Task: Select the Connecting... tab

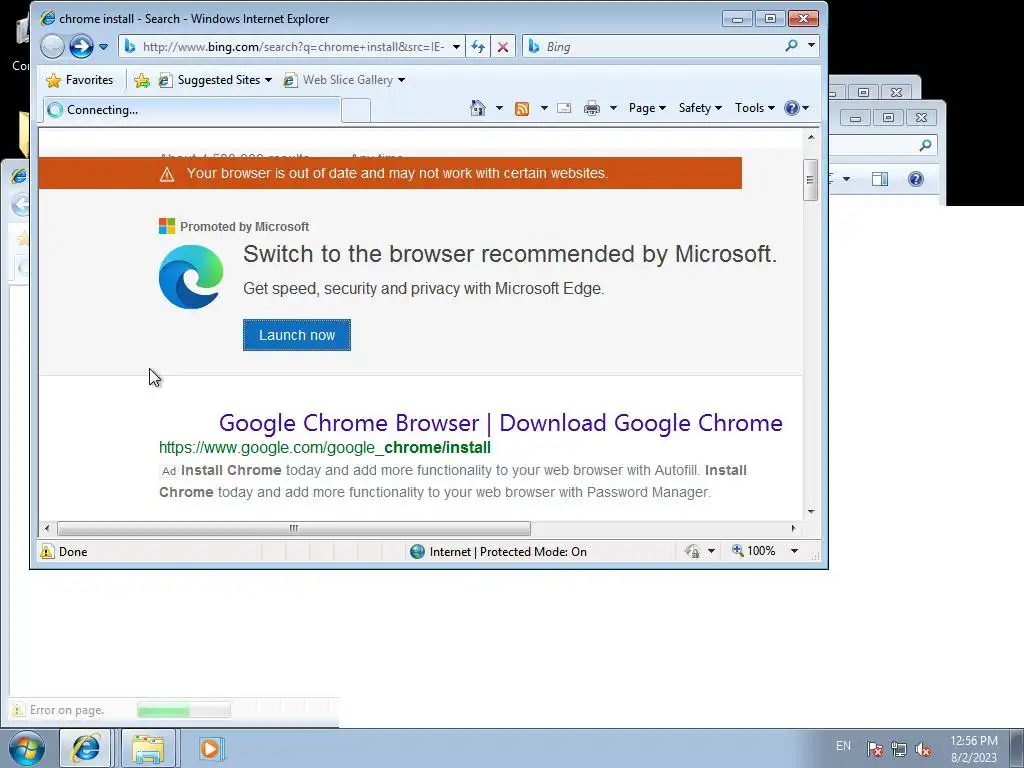Action: (x=191, y=110)
